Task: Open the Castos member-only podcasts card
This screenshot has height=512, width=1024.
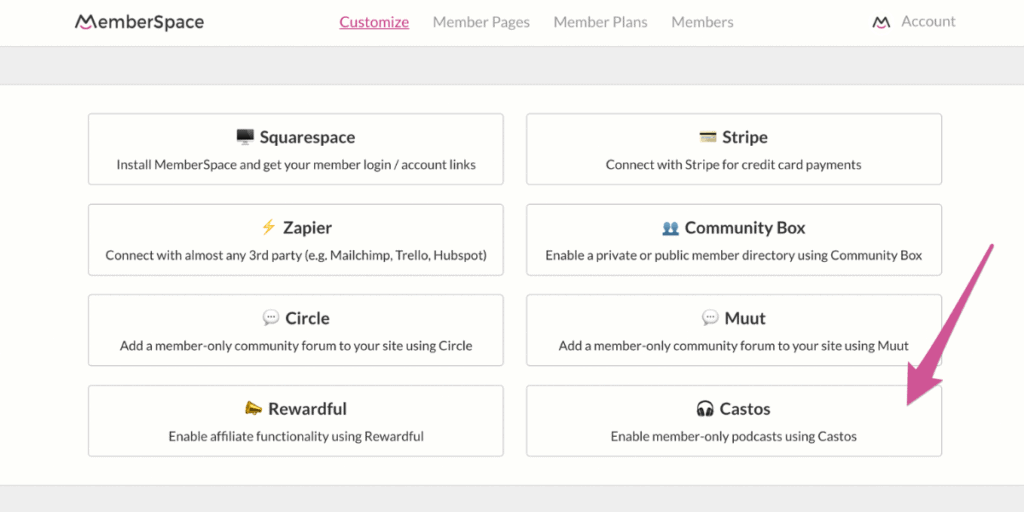Action: pyautogui.click(x=734, y=421)
